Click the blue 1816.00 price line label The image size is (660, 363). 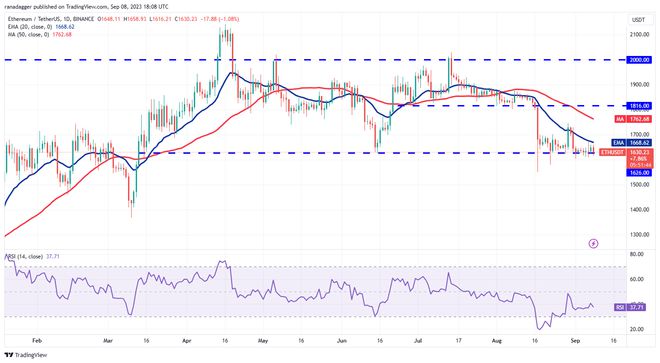tap(639, 106)
